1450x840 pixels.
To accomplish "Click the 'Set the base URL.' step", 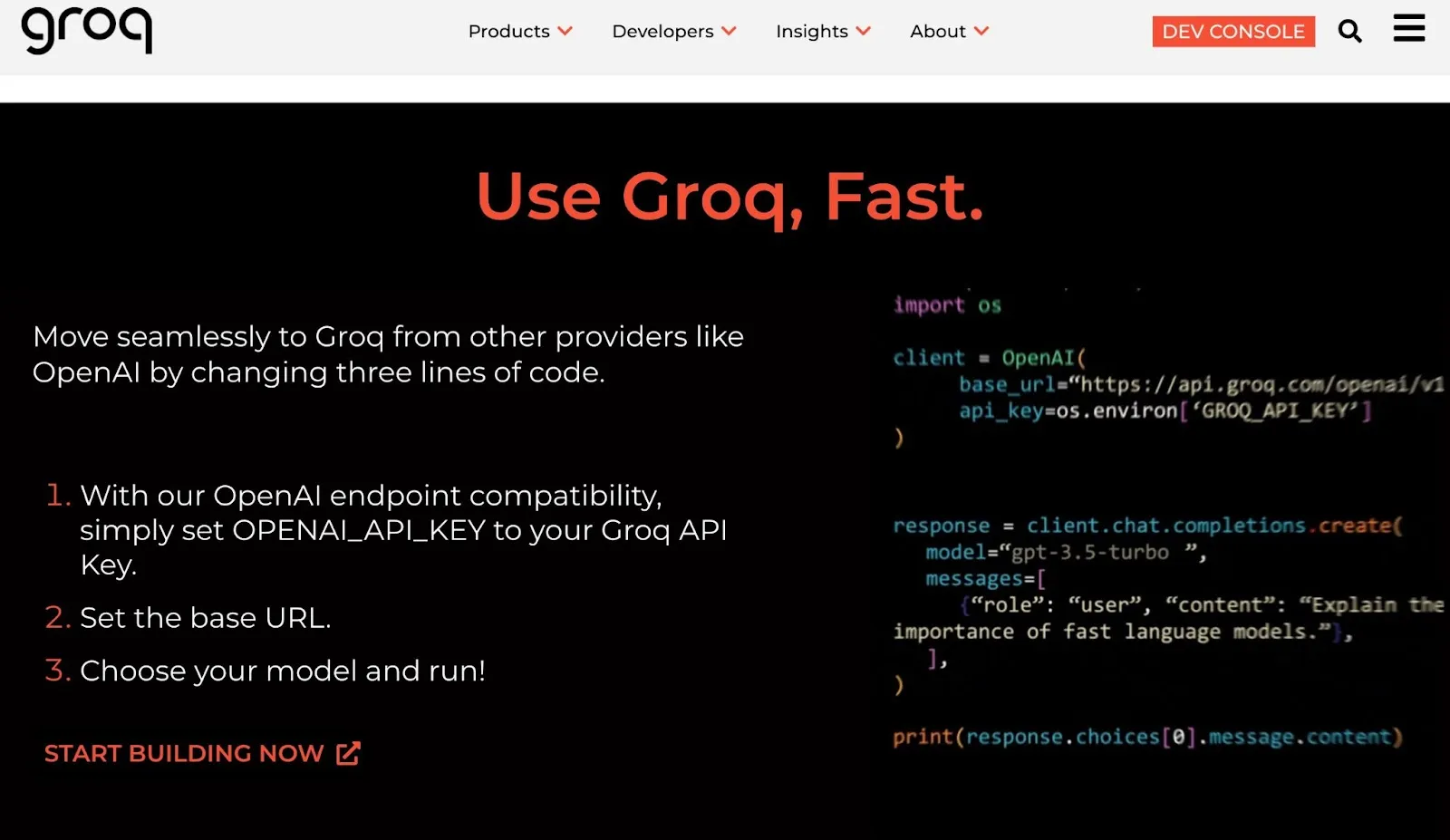I will click(206, 618).
